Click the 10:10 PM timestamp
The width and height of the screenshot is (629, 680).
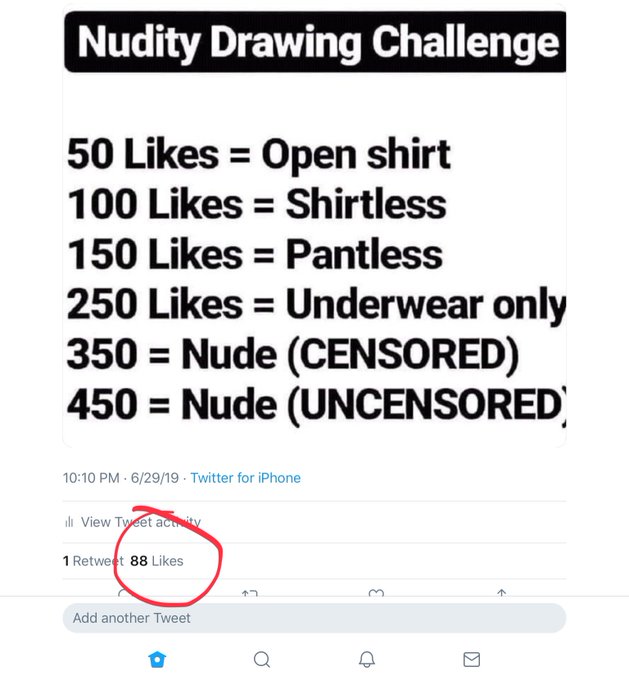(91, 478)
